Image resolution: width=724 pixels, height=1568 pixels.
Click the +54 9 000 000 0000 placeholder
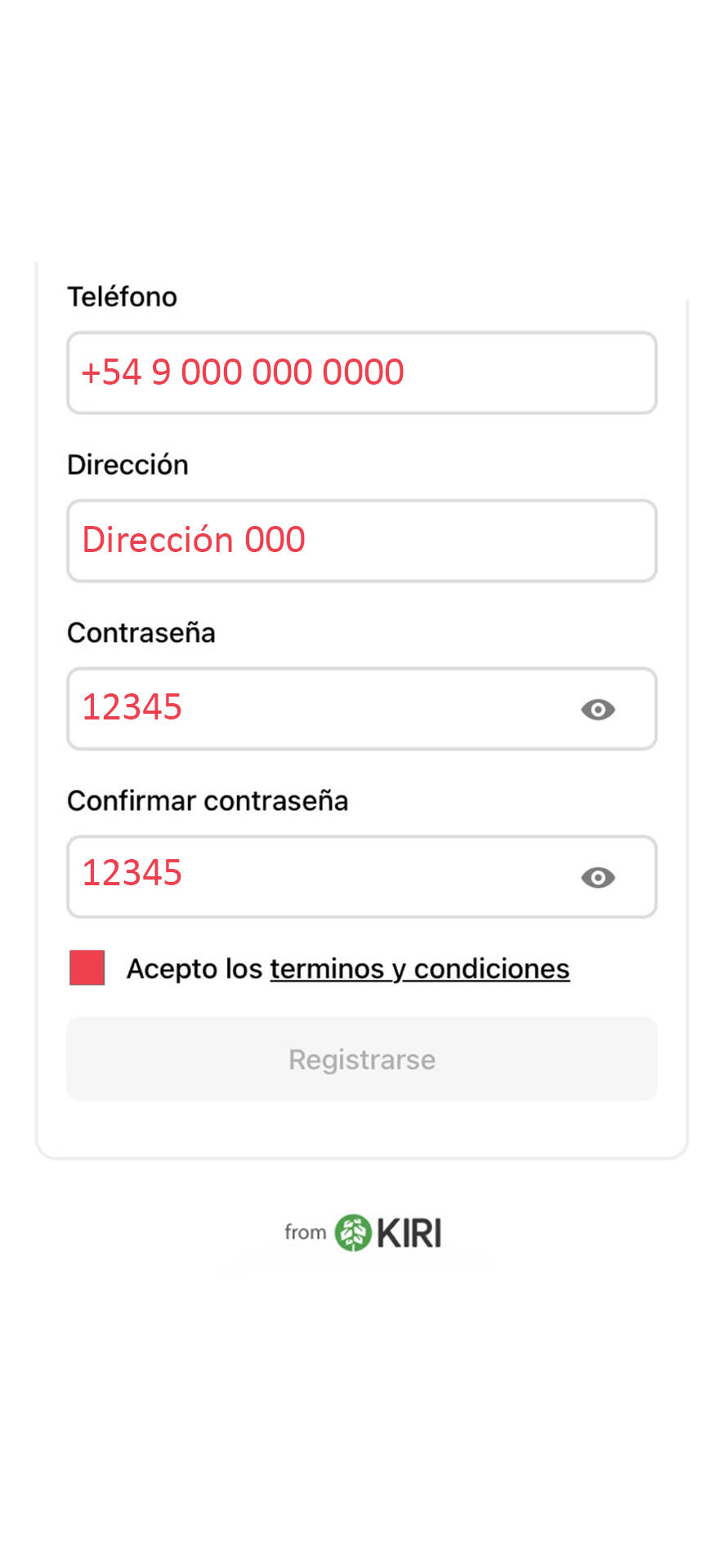(x=243, y=372)
